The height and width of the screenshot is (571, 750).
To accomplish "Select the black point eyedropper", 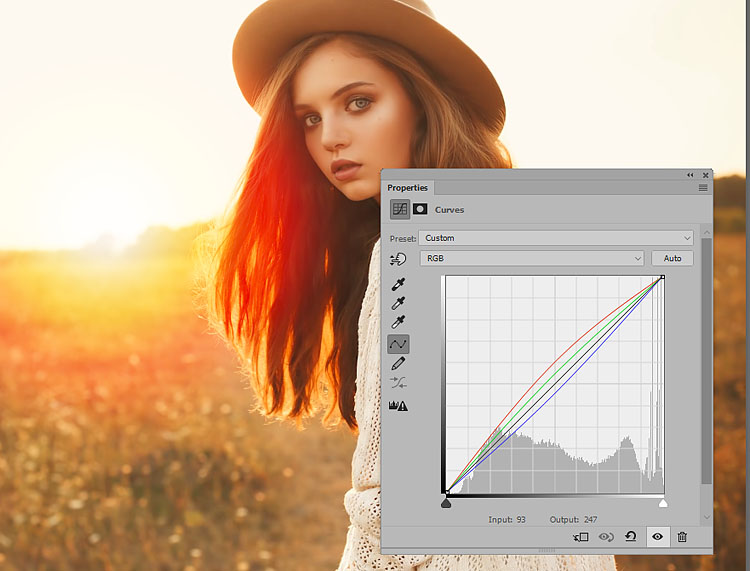I will (398, 284).
